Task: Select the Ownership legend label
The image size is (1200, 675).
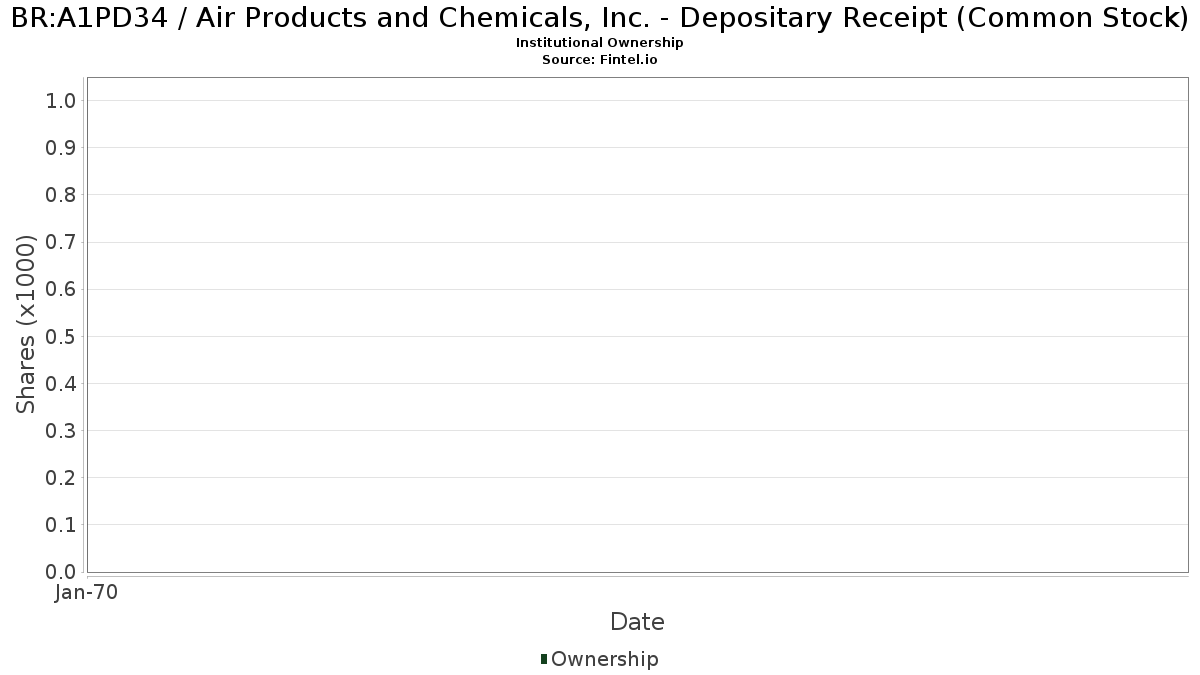Action: click(604, 659)
